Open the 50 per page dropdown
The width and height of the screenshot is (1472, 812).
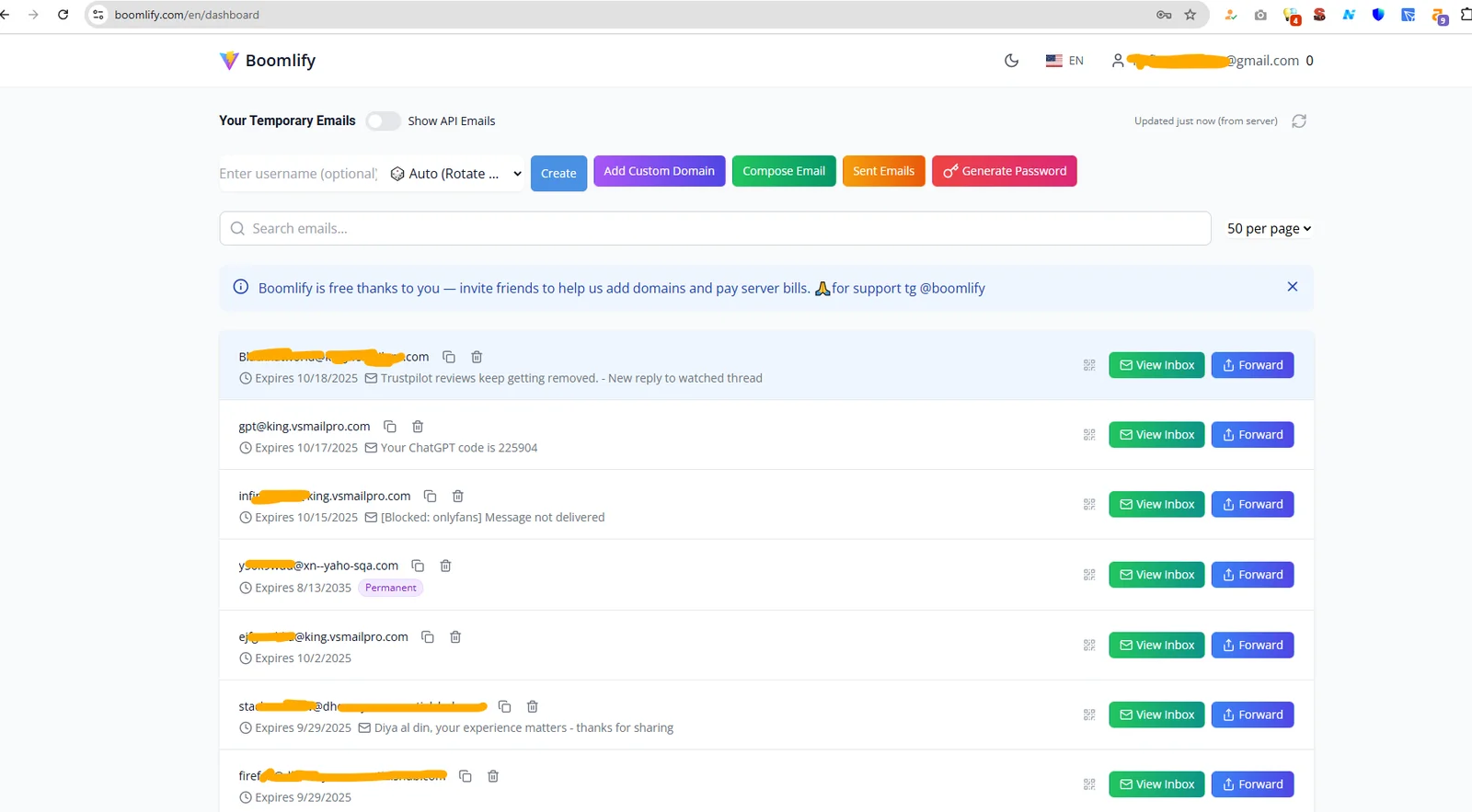click(x=1269, y=229)
